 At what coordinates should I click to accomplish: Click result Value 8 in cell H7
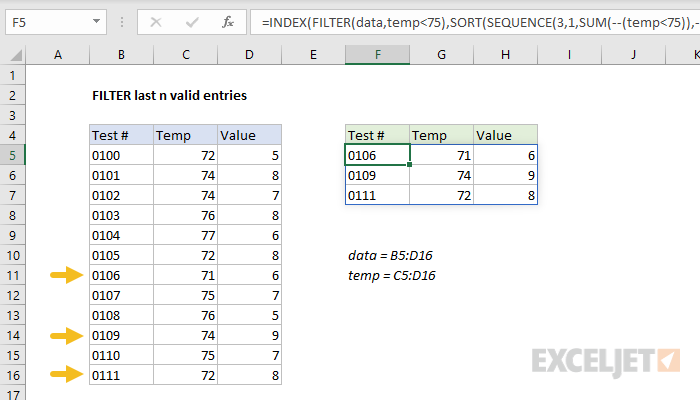[505, 196]
